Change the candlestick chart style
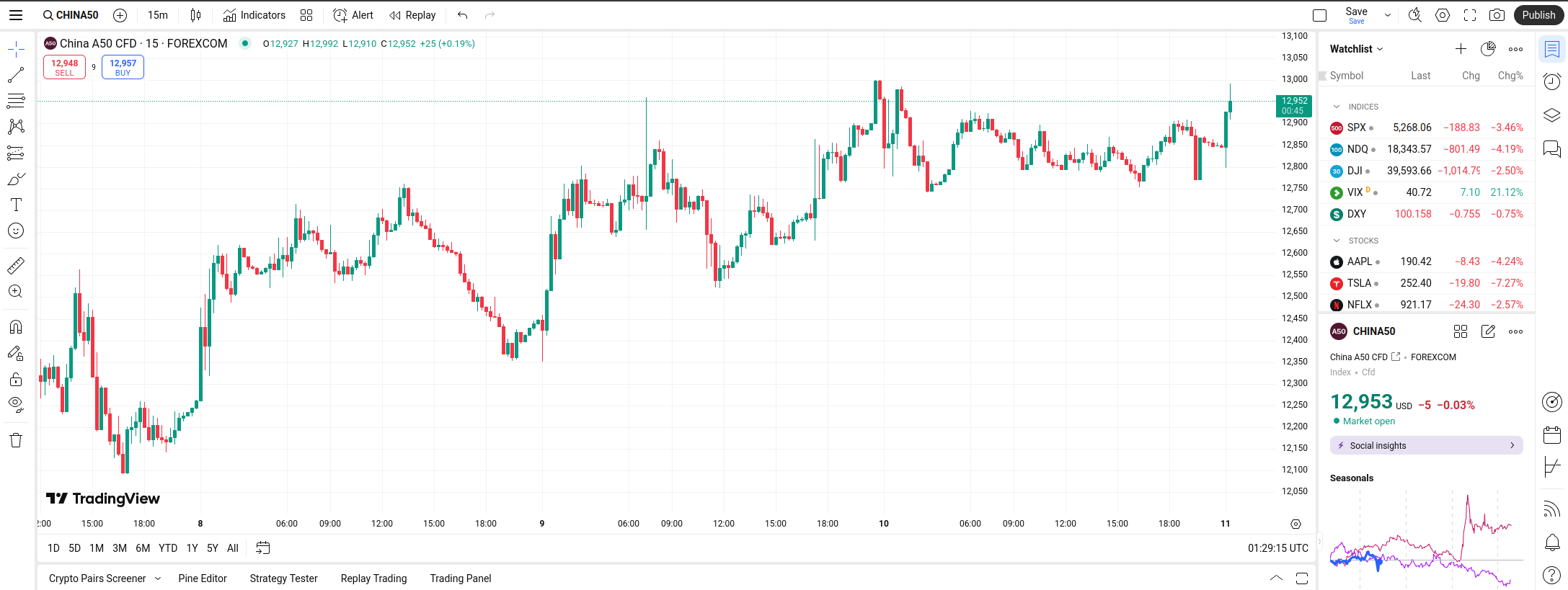The width and height of the screenshot is (1568, 590). click(x=196, y=15)
